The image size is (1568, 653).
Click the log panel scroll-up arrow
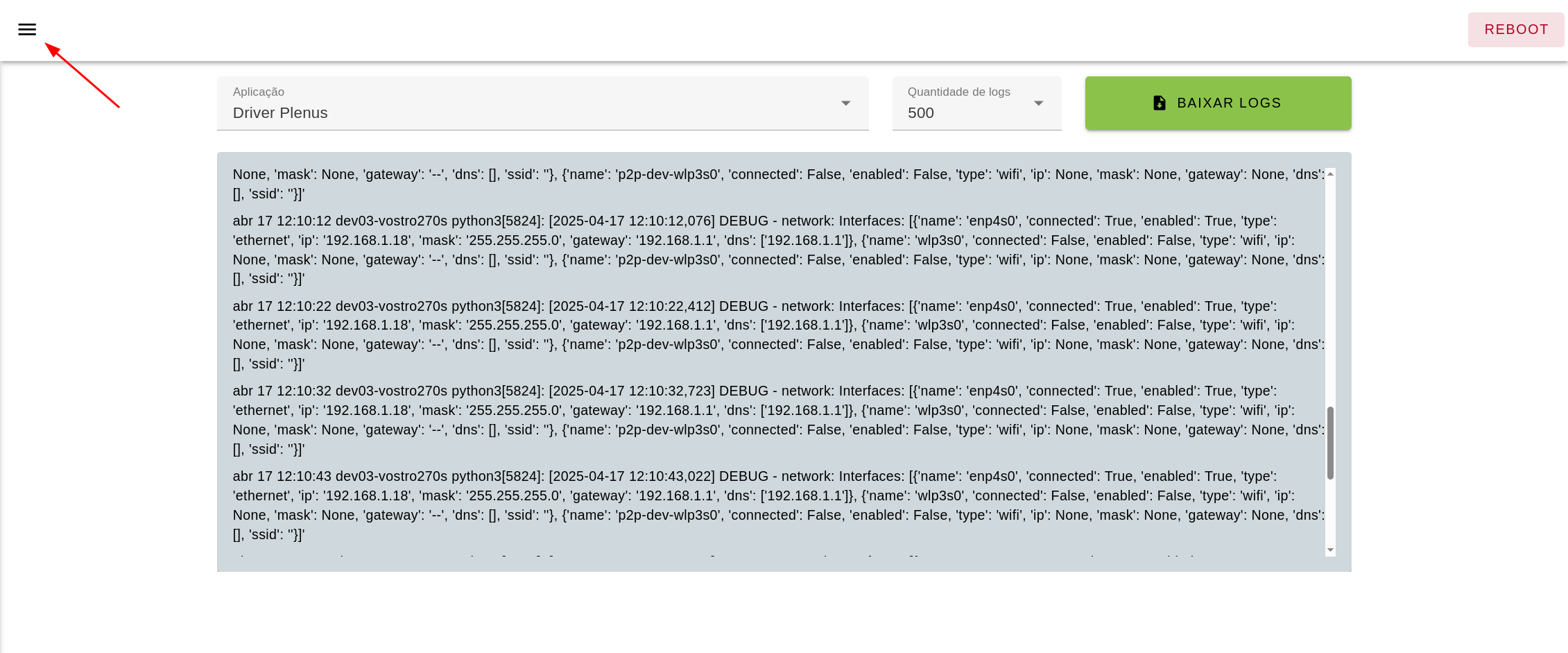click(1330, 174)
